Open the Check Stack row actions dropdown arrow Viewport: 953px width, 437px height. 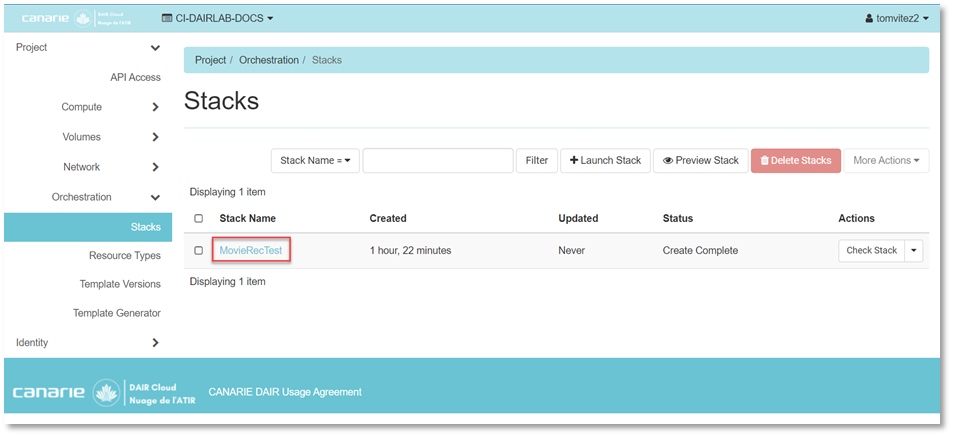[914, 250]
